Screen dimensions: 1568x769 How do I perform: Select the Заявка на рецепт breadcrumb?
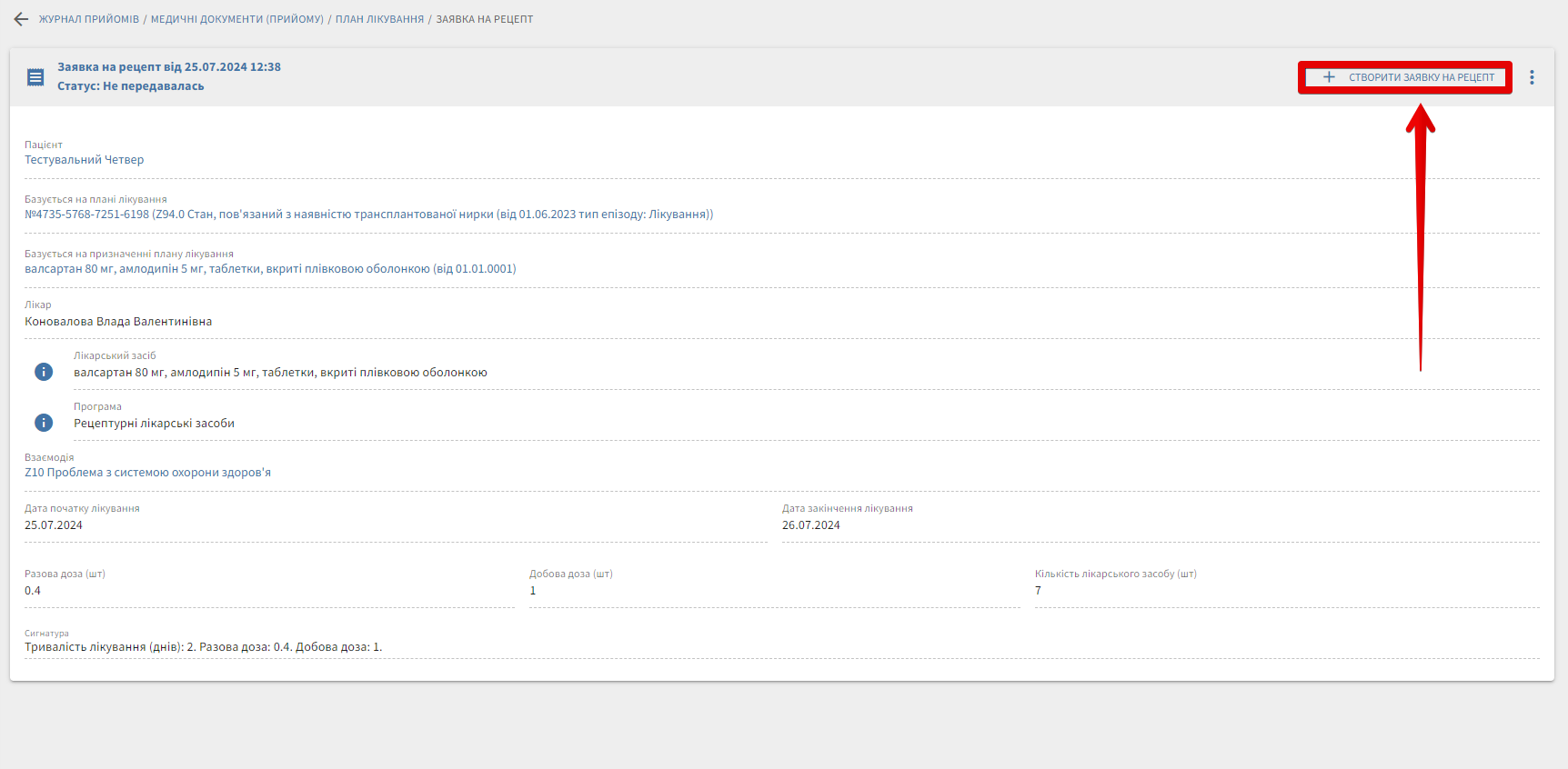coord(484,19)
